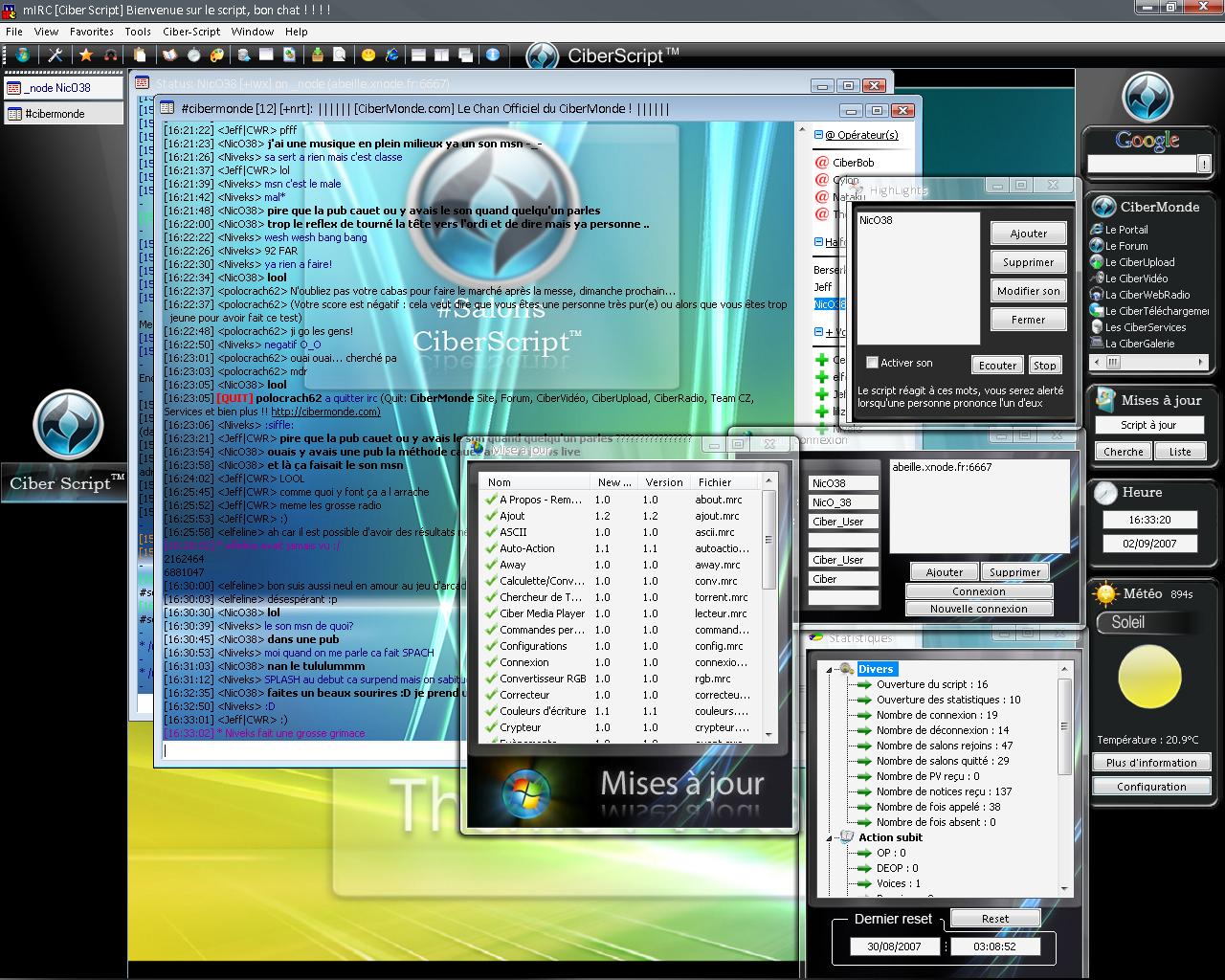
Task: Collapse the Voice nicklist group
Action: point(818,332)
